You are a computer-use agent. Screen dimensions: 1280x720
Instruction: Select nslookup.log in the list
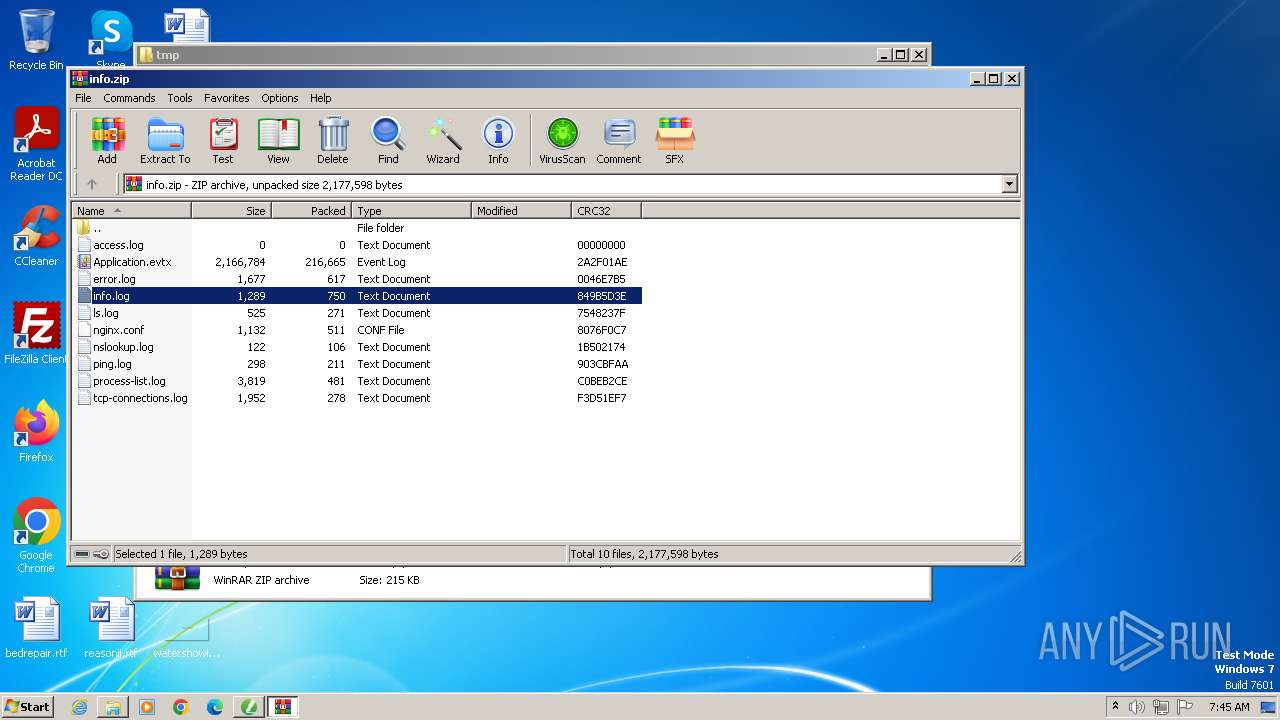pos(357,347)
